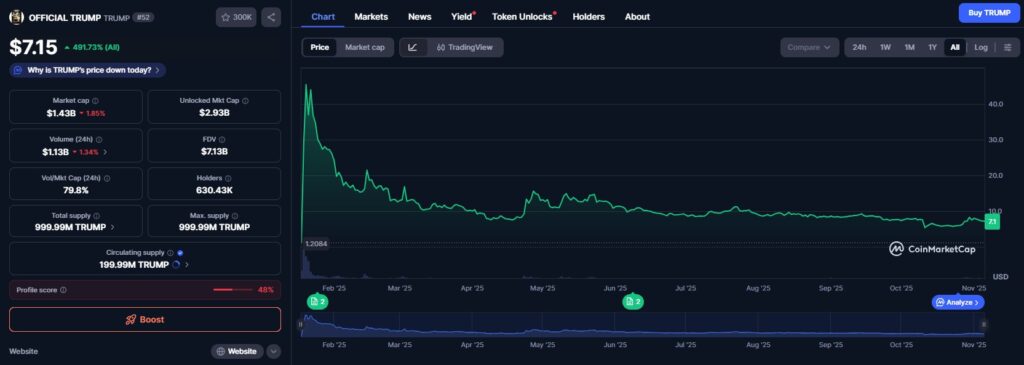This screenshot has width=1024, height=365.
Task: Open the About tab
Action: coord(637,16)
